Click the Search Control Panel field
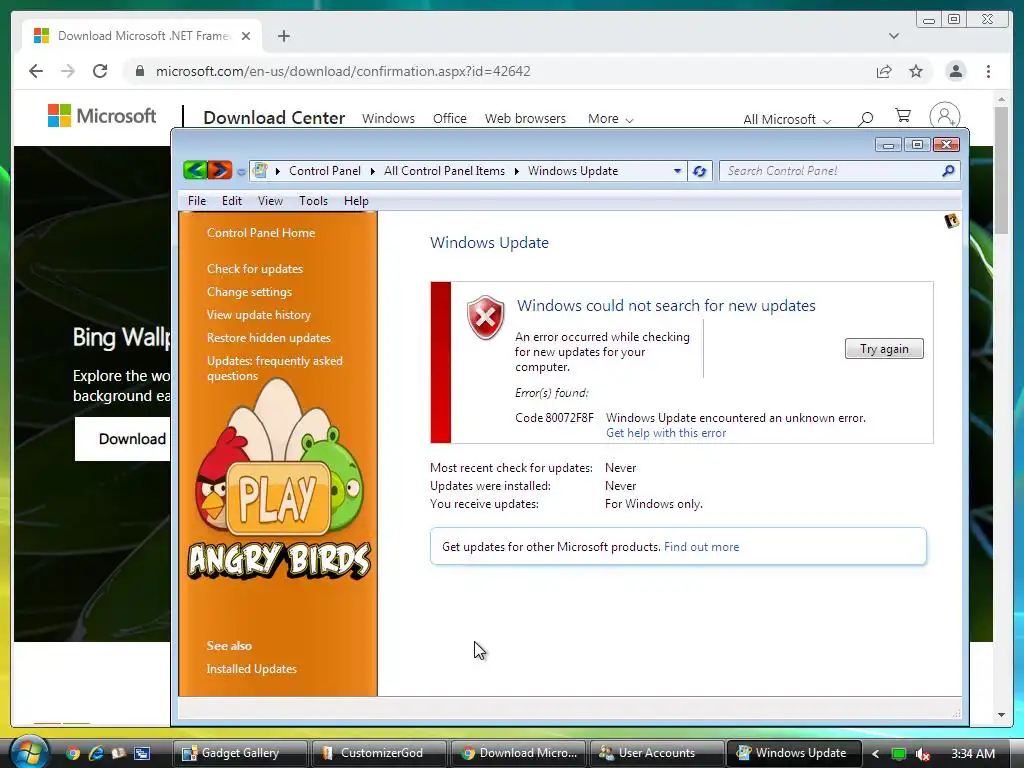1024x768 pixels. pyautogui.click(x=833, y=171)
